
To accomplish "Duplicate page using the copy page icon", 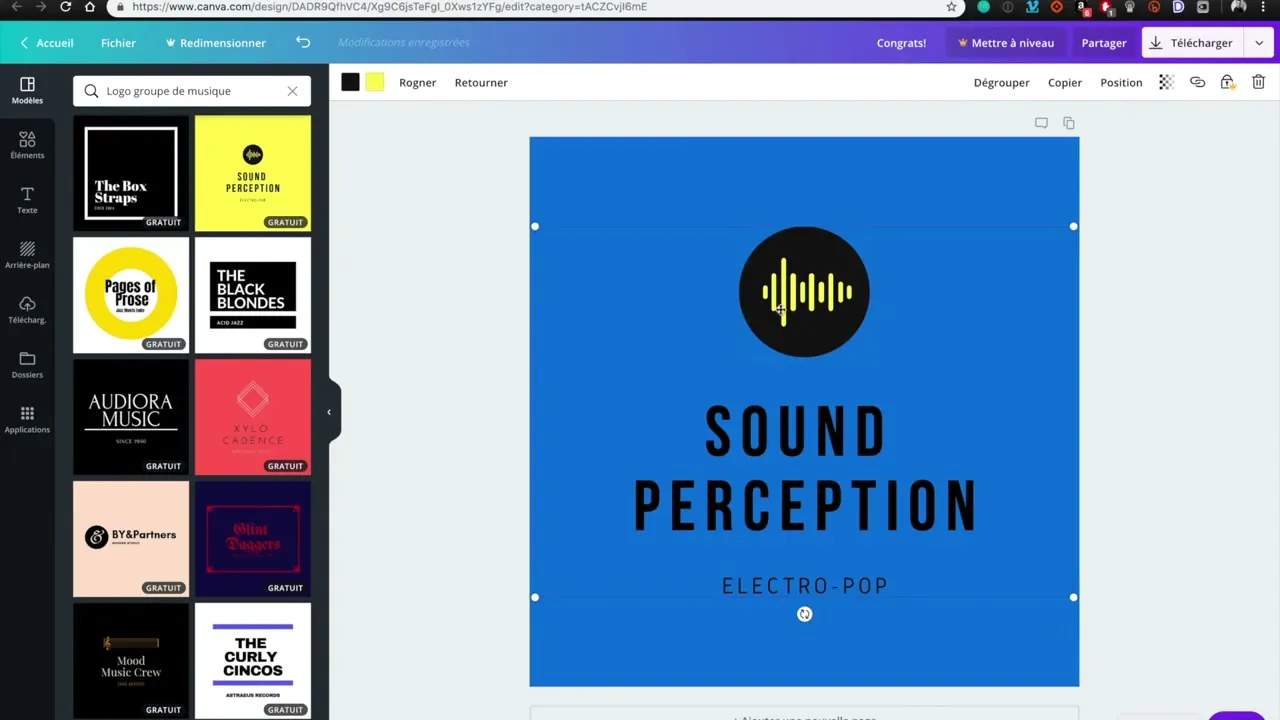I will [x=1069, y=123].
